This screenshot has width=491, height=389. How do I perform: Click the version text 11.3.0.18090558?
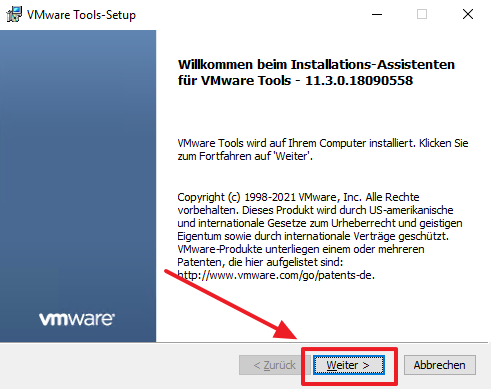click(359, 81)
